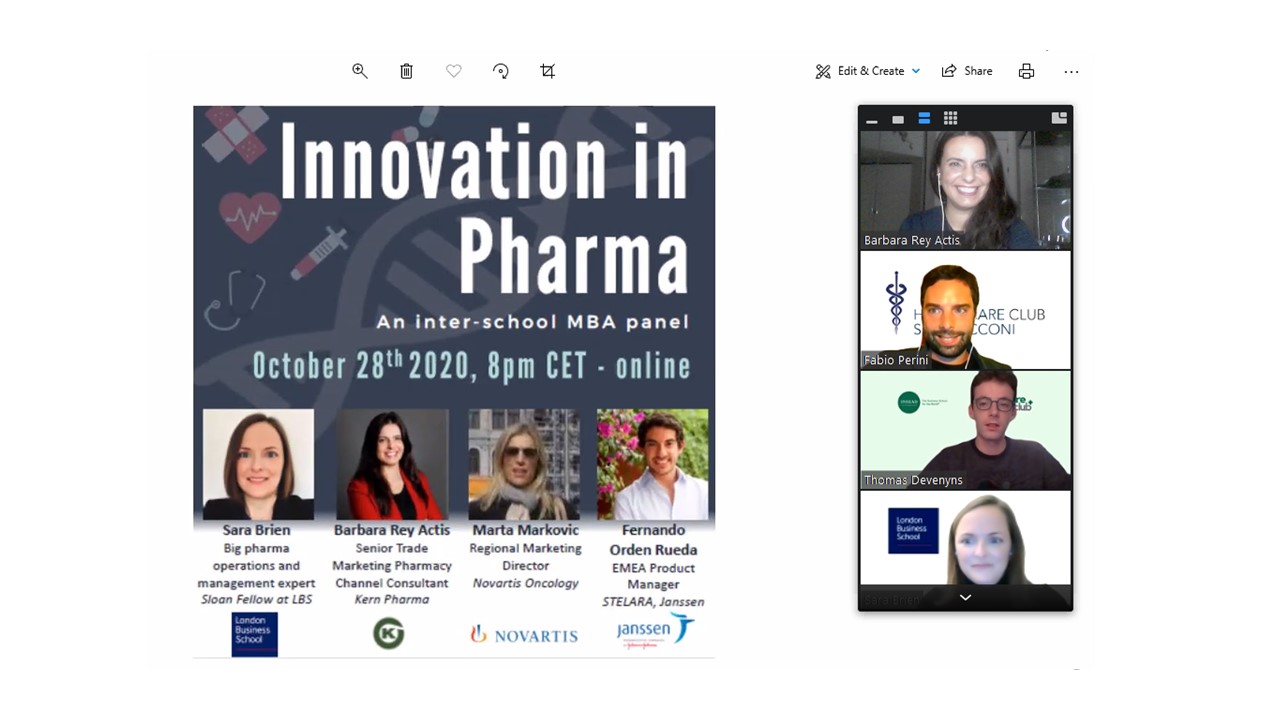Rotate the image using the rotate icon
This screenshot has width=1280, height=720.
coord(501,71)
